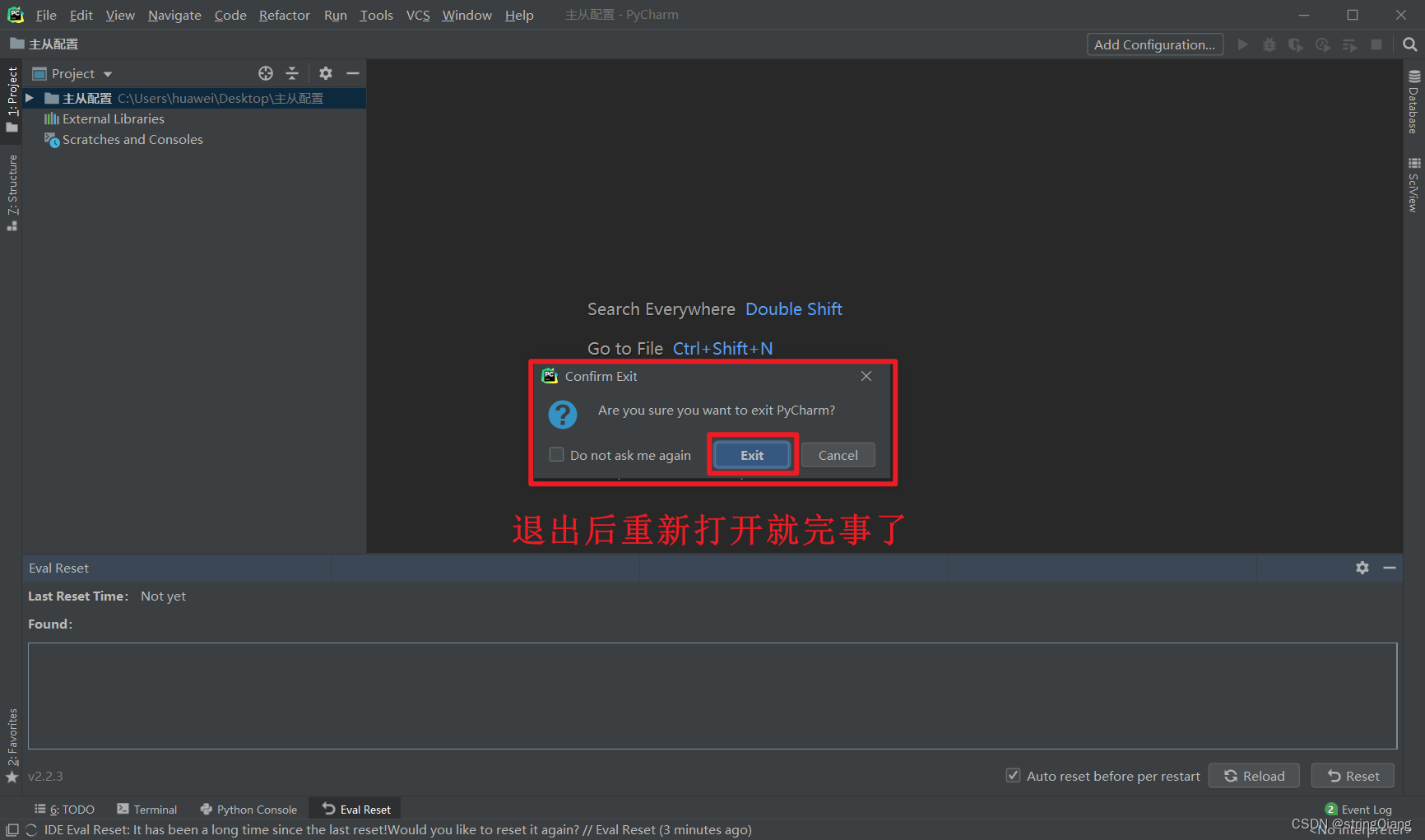Open the Structure side tool window
This screenshot has height=840, width=1425.
(12, 192)
